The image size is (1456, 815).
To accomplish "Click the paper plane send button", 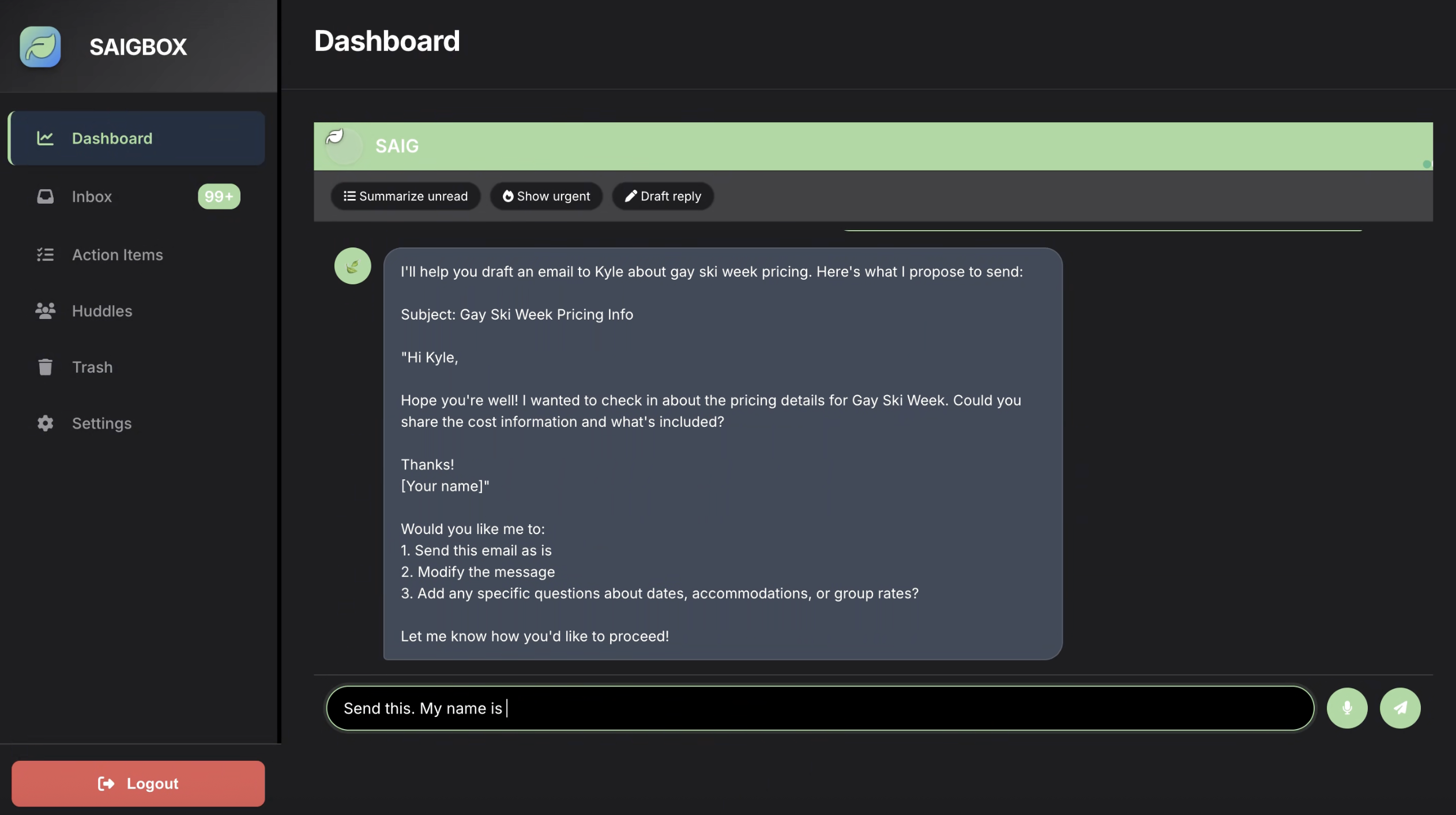I will (1400, 708).
